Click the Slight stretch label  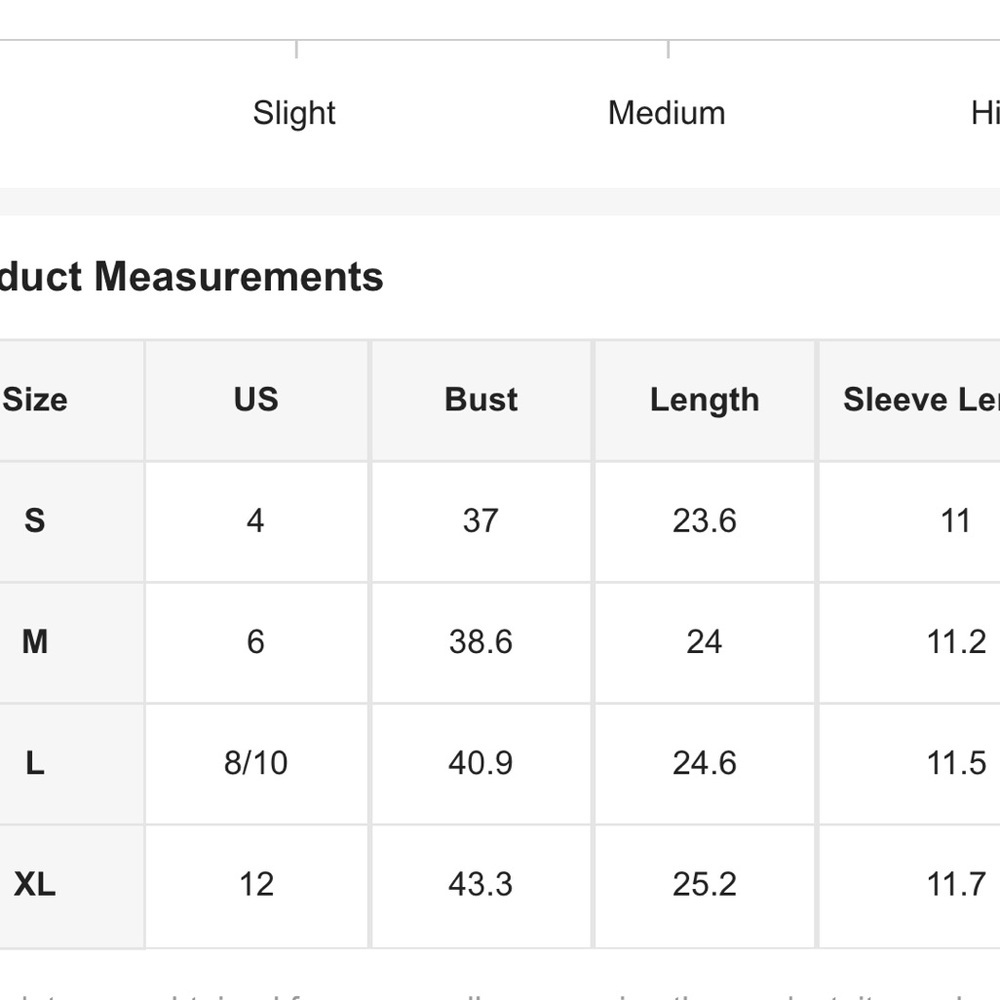[x=294, y=113]
